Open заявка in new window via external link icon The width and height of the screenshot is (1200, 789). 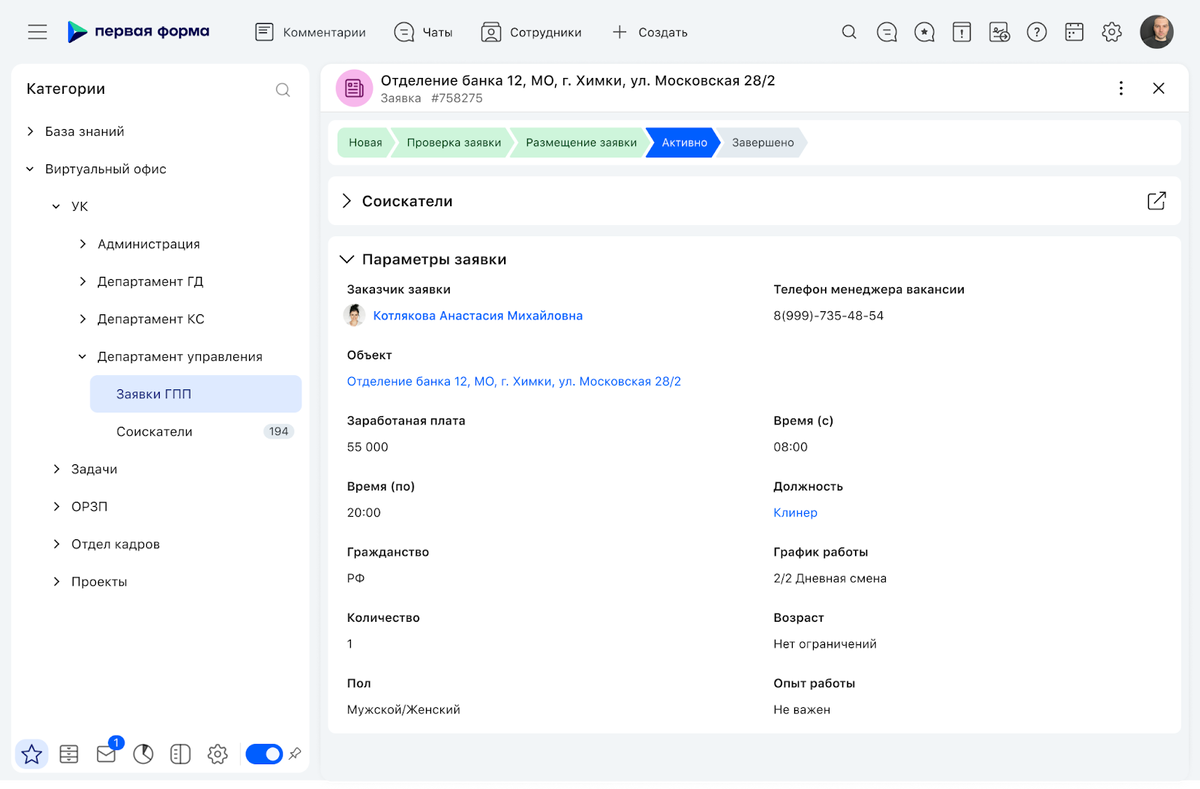pos(1156,200)
